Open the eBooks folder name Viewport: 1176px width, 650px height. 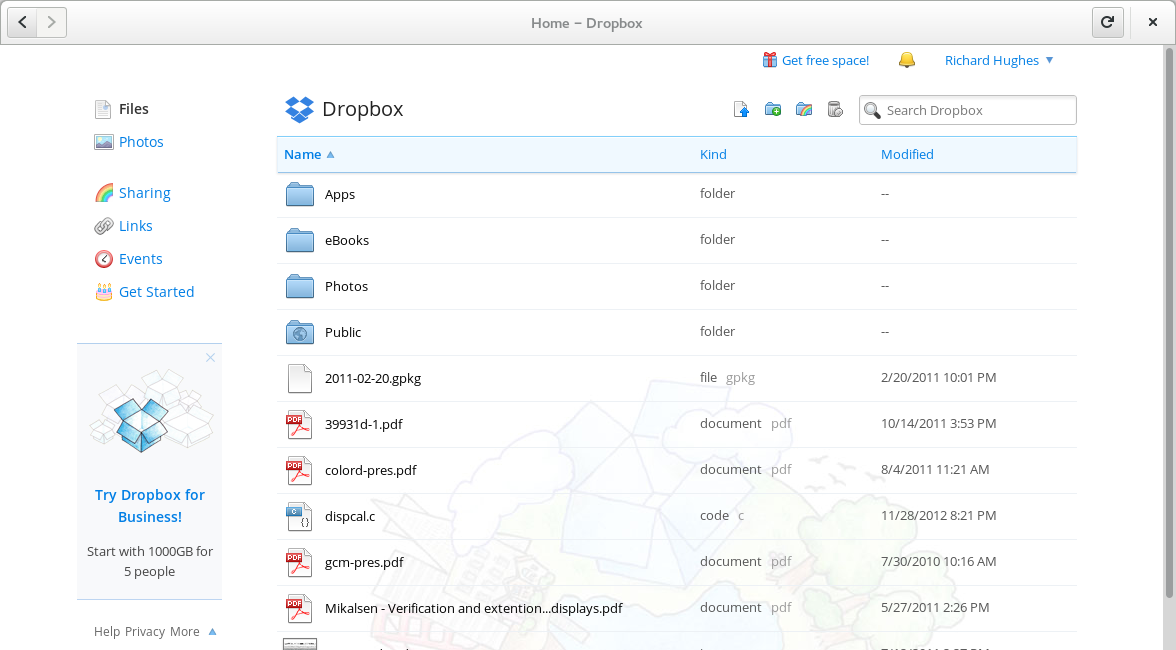click(x=346, y=240)
